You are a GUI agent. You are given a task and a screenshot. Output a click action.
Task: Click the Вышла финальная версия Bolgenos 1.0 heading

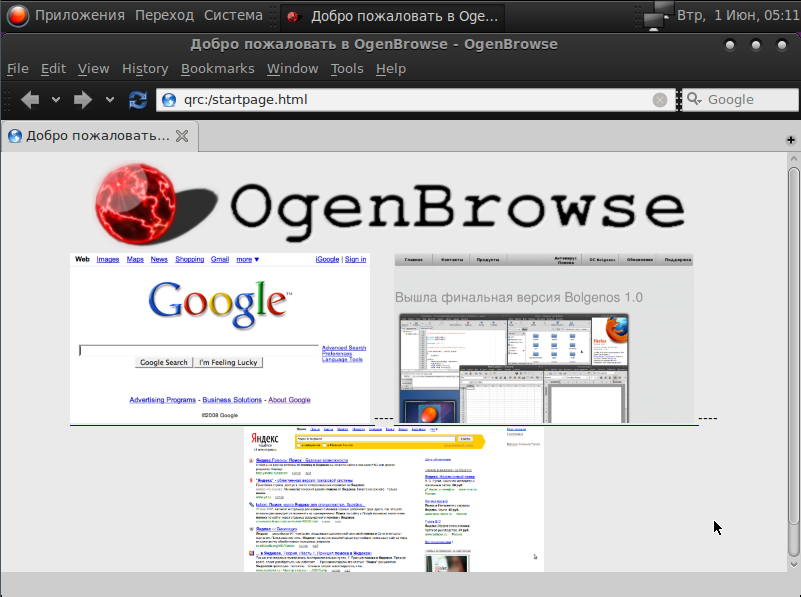(519, 297)
